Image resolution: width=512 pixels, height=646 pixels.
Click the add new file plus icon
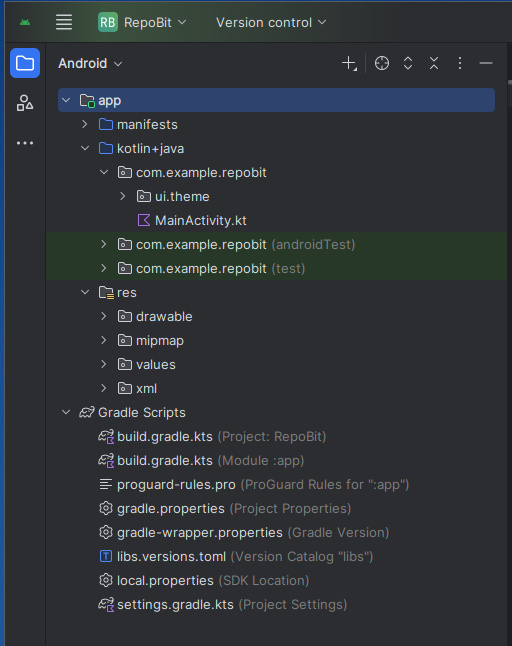349,63
